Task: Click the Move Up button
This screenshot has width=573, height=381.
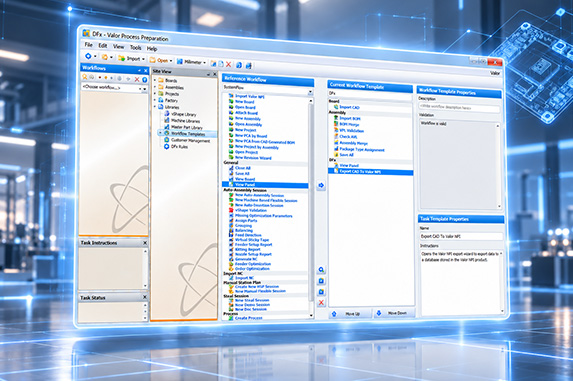Action: (x=350, y=314)
